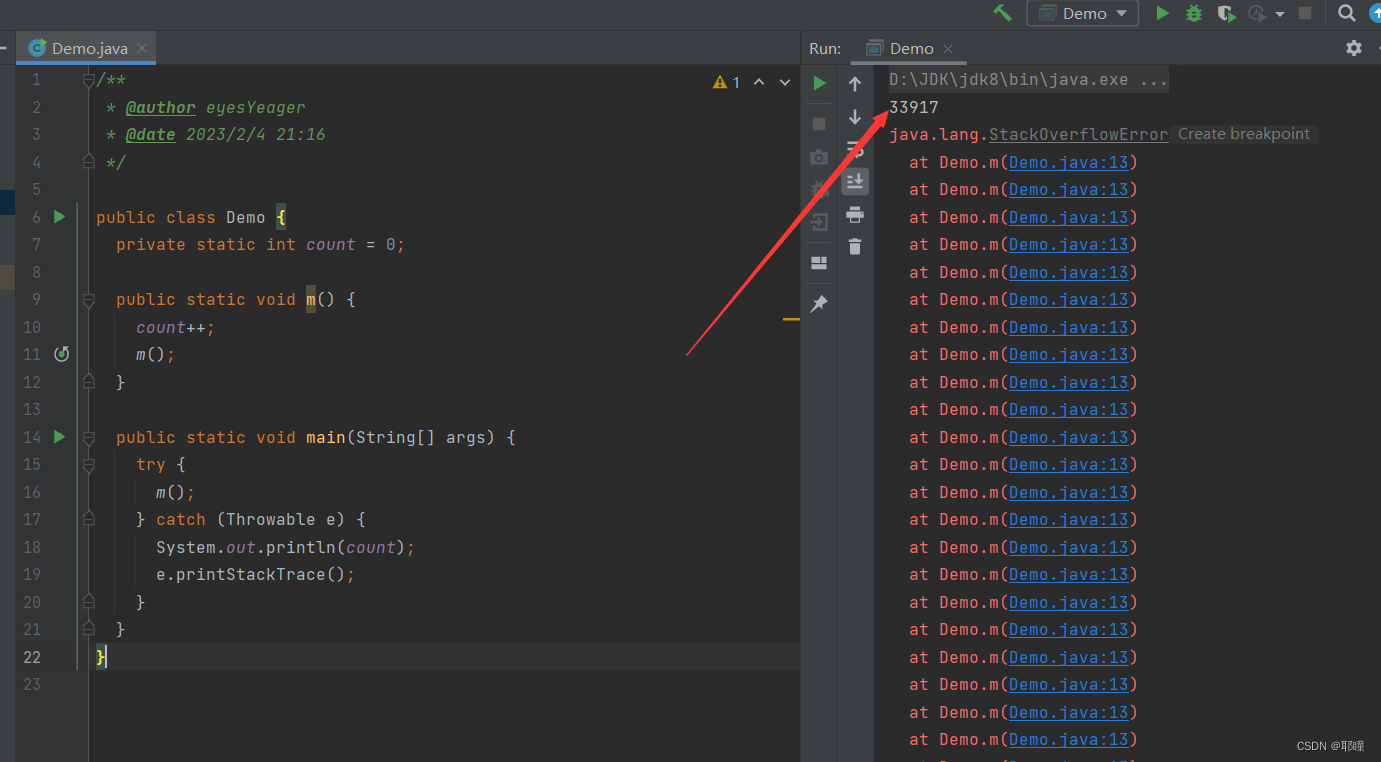The width and height of the screenshot is (1381, 762).
Task: Click the @date tag in the comment
Action: tap(151, 134)
